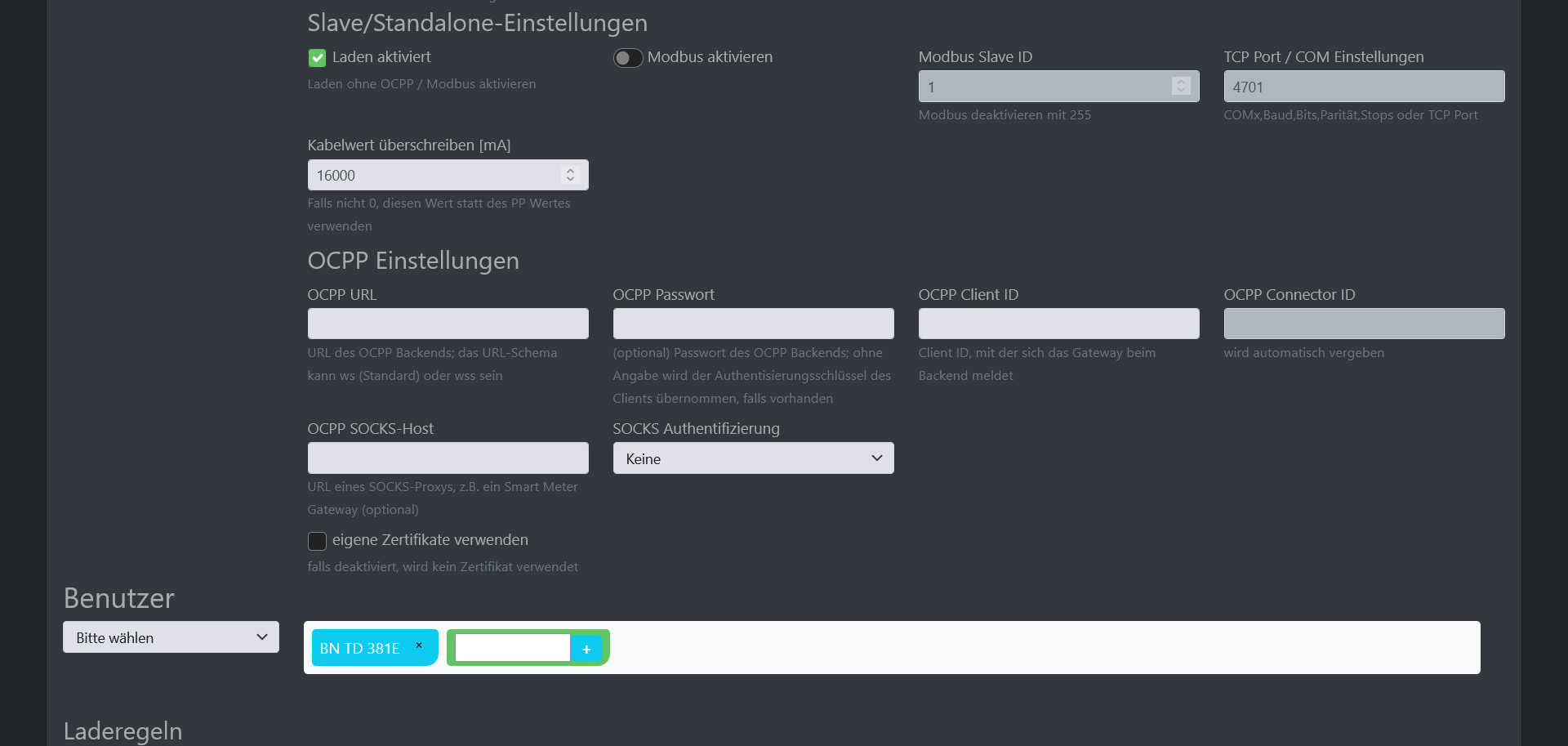Click the Laden aktiviert label text
The image size is (1568, 746).
[381, 57]
